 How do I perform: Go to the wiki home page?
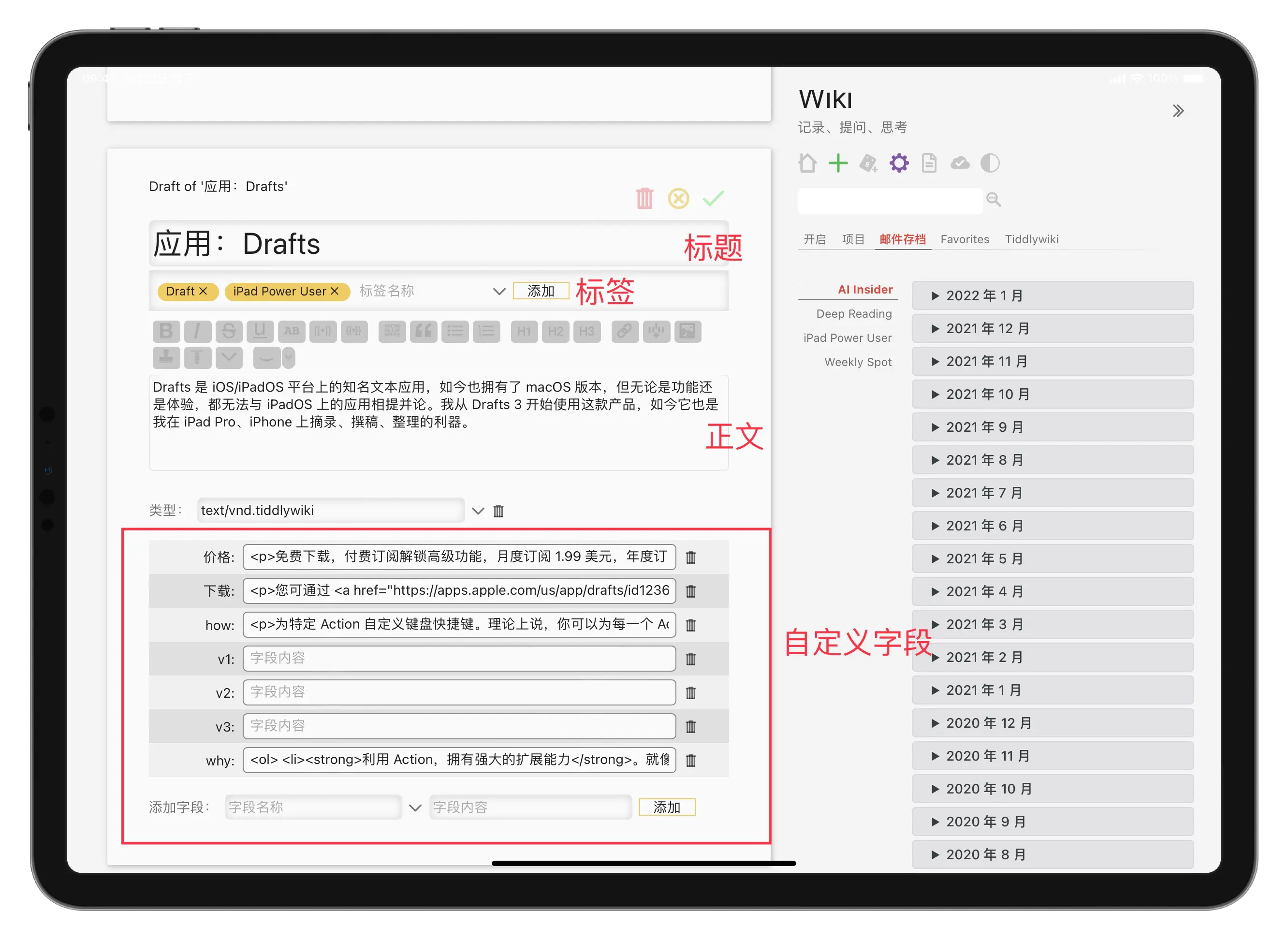point(807,163)
